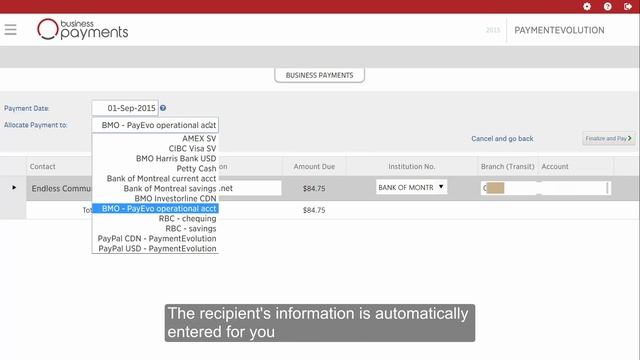Click the Branch (Transit) input field

pyautogui.click(x=509, y=188)
